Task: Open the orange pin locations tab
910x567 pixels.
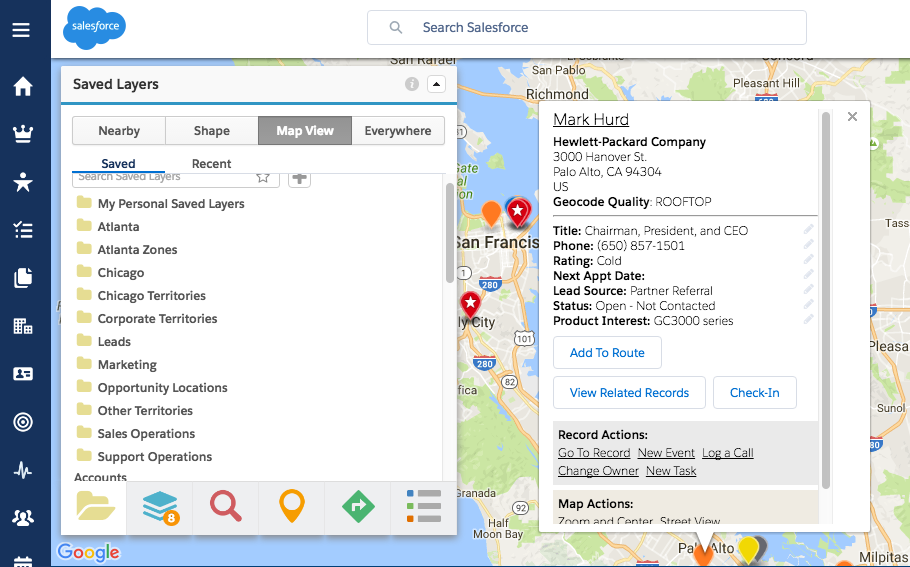Action: 292,508
